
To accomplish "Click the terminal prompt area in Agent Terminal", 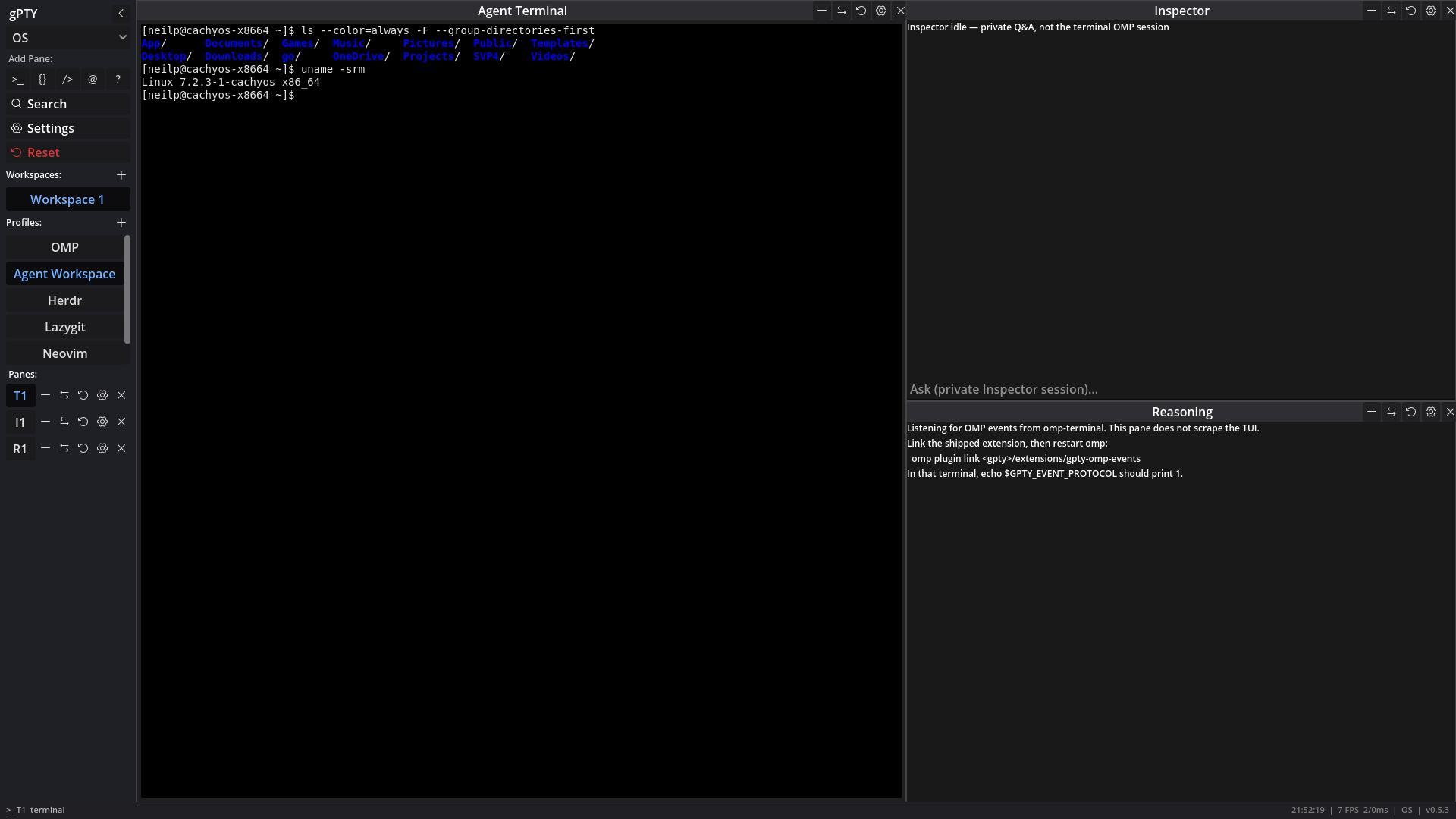I will (218, 96).
